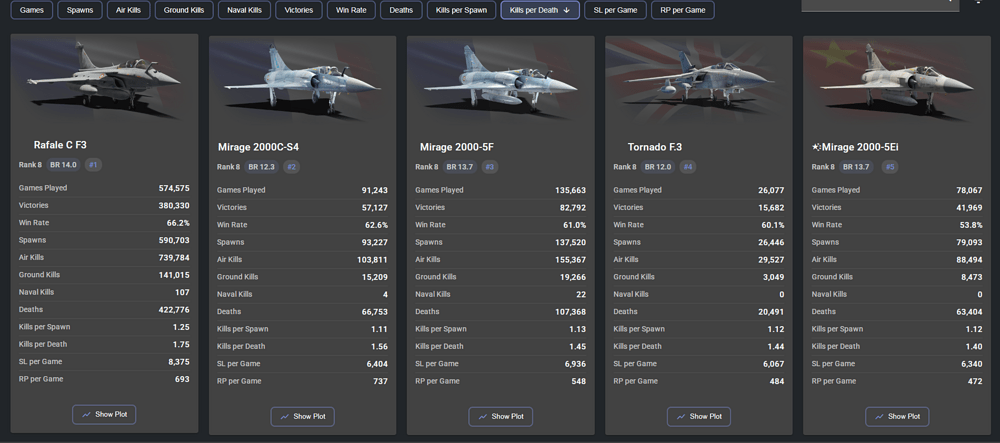This screenshot has height=443, width=1000.
Task: Click the #2 position badge
Action: 291,167
